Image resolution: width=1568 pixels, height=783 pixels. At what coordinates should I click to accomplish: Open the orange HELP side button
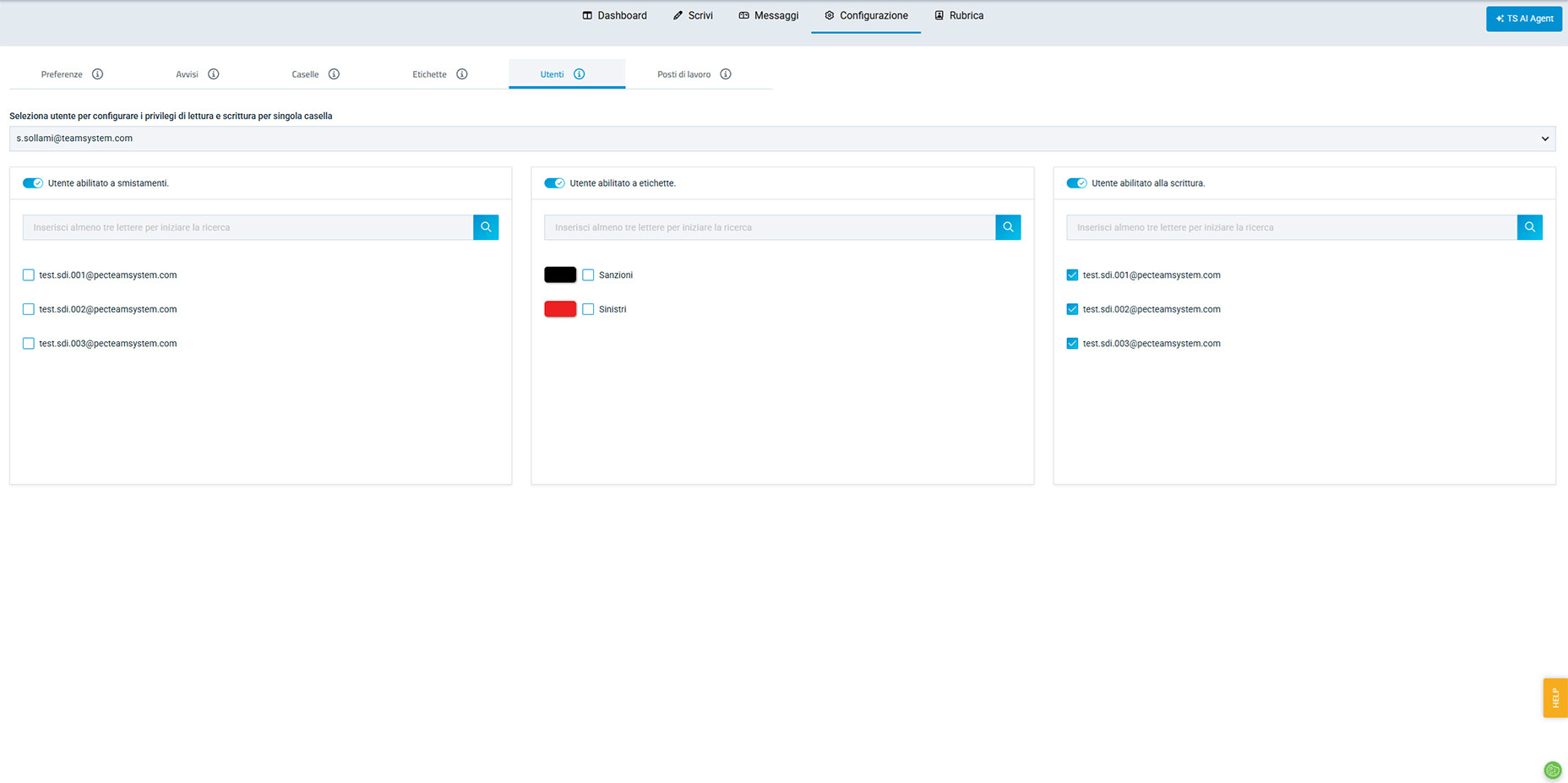point(1554,698)
